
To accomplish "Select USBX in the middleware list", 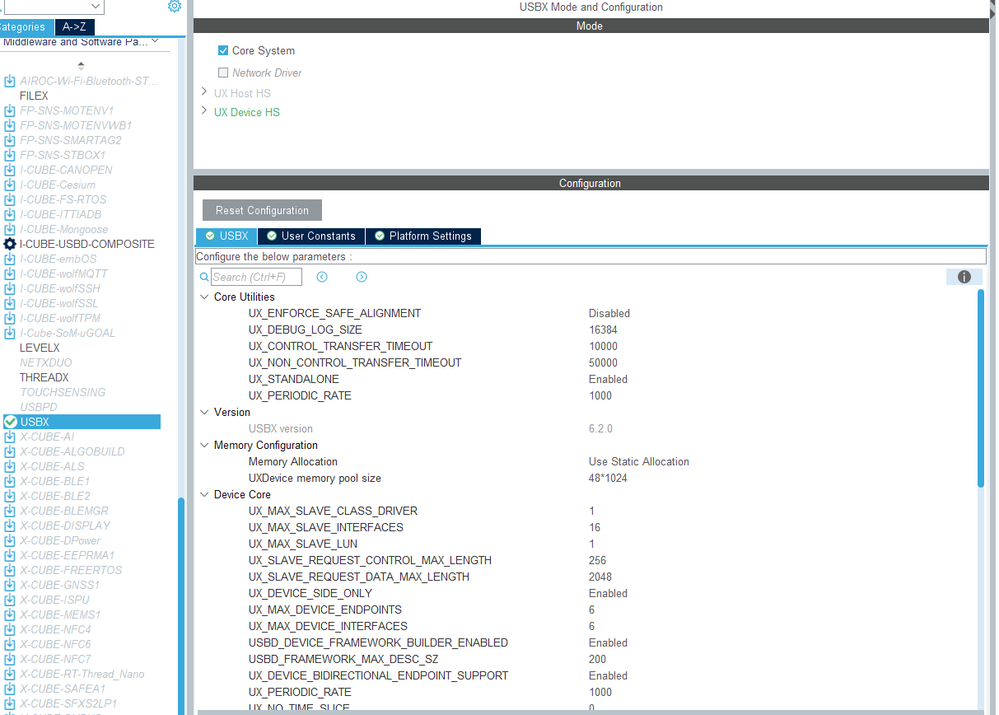I will click(x=35, y=422).
